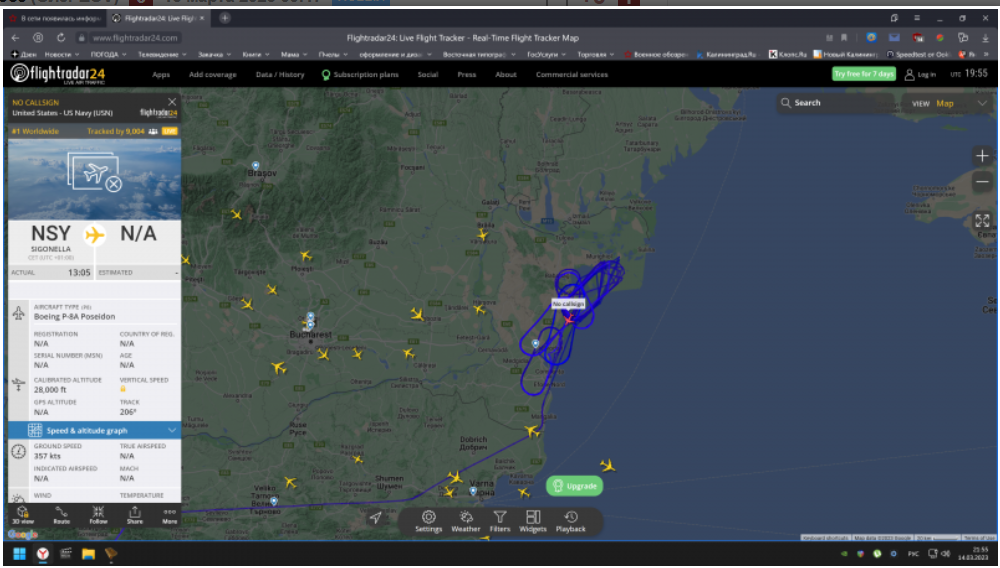Image resolution: width=1000 pixels, height=568 pixels.
Task: Open the ПОГОДА bookmarks folder
Action: (108, 54)
